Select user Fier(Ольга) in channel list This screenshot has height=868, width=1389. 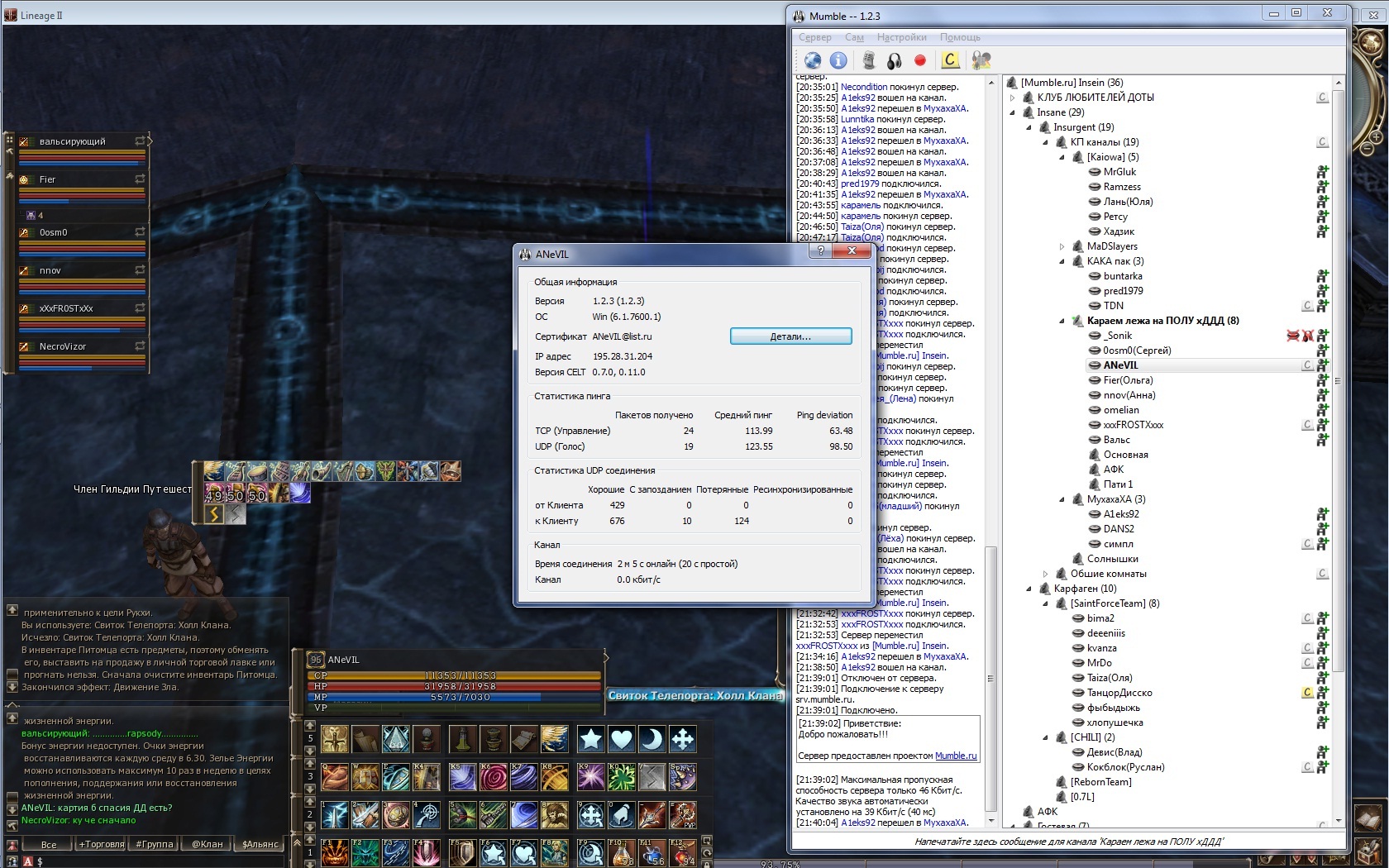tap(1128, 380)
